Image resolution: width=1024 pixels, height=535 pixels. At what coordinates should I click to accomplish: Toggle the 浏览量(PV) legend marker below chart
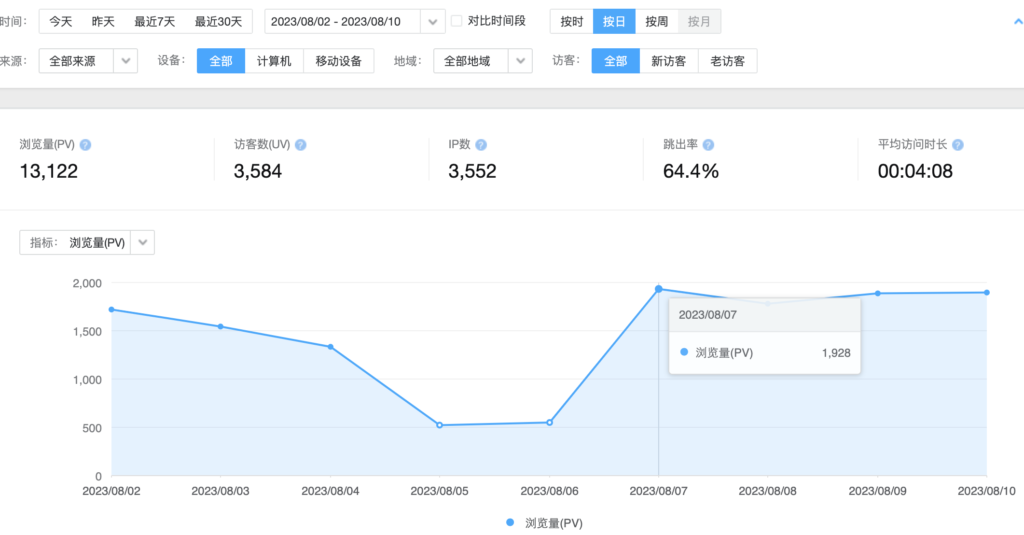pyautogui.click(x=510, y=523)
